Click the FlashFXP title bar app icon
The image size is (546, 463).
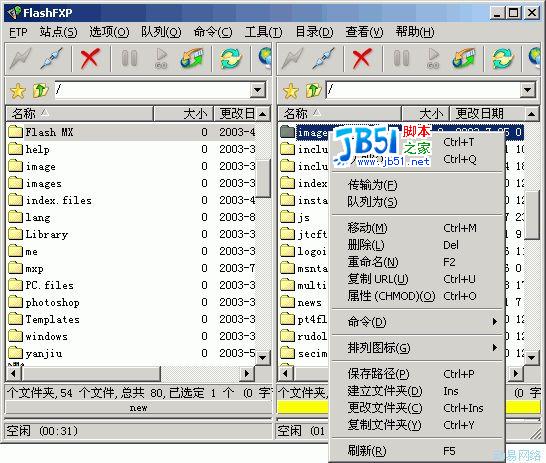tap(14, 13)
